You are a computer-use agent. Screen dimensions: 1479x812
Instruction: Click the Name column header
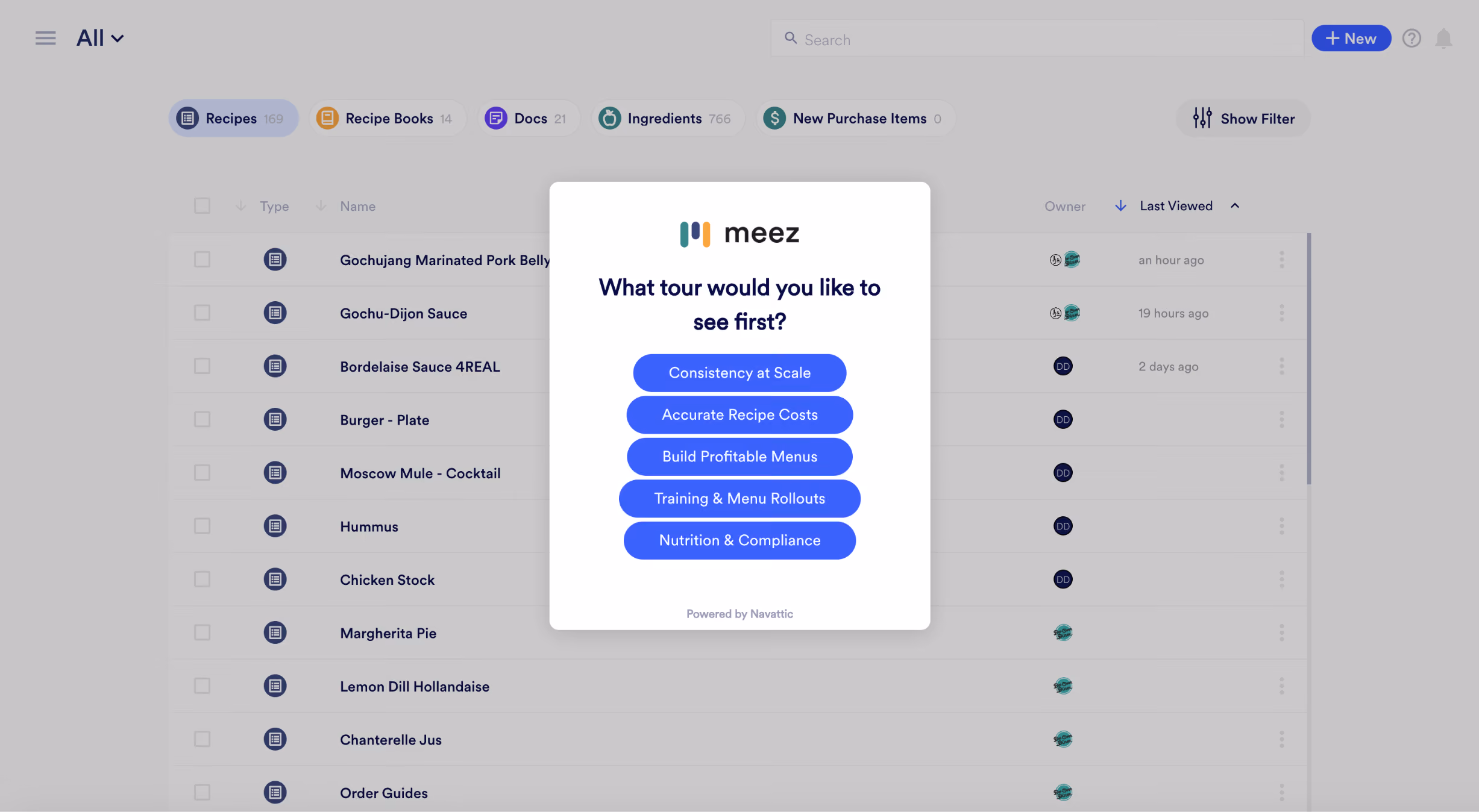(x=357, y=206)
